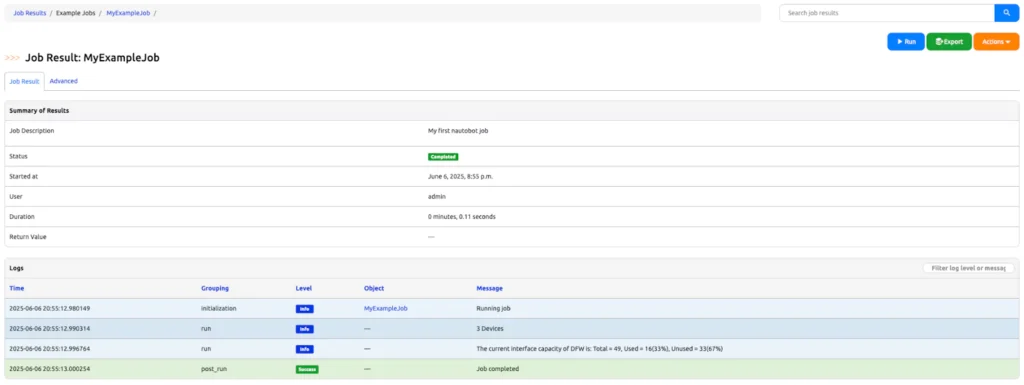Run the job with the Run button

pos(906,42)
